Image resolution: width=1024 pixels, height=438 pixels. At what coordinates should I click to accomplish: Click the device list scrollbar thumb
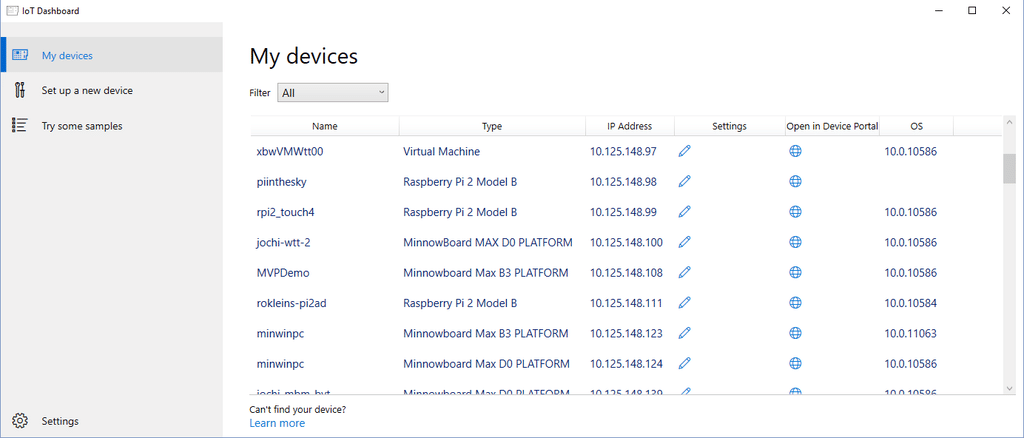[1010, 169]
